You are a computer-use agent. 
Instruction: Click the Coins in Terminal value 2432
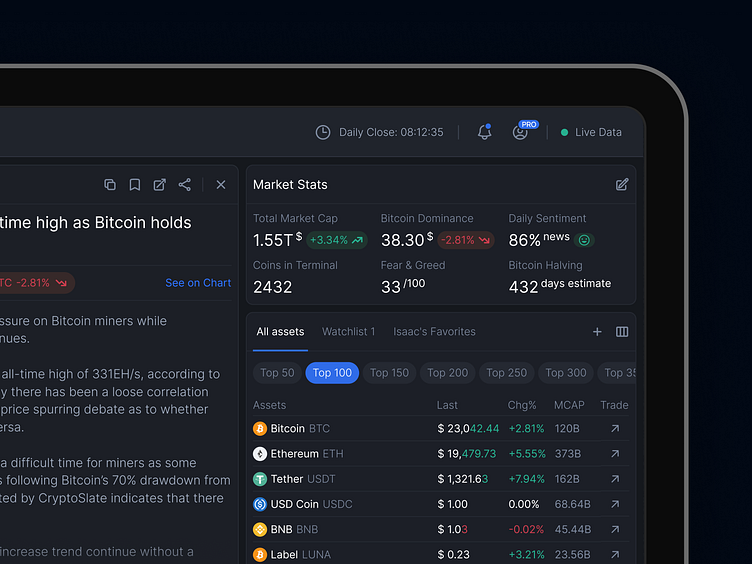[272, 287]
